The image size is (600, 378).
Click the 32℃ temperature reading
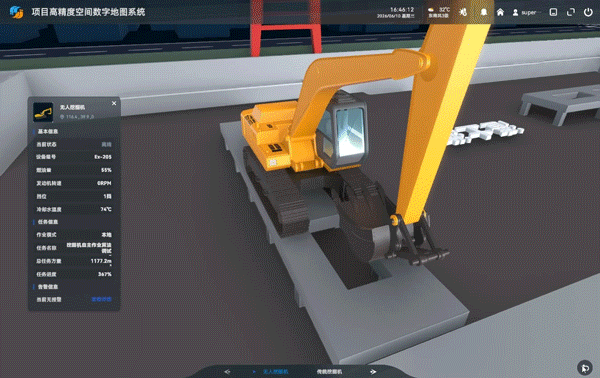pyautogui.click(x=445, y=10)
